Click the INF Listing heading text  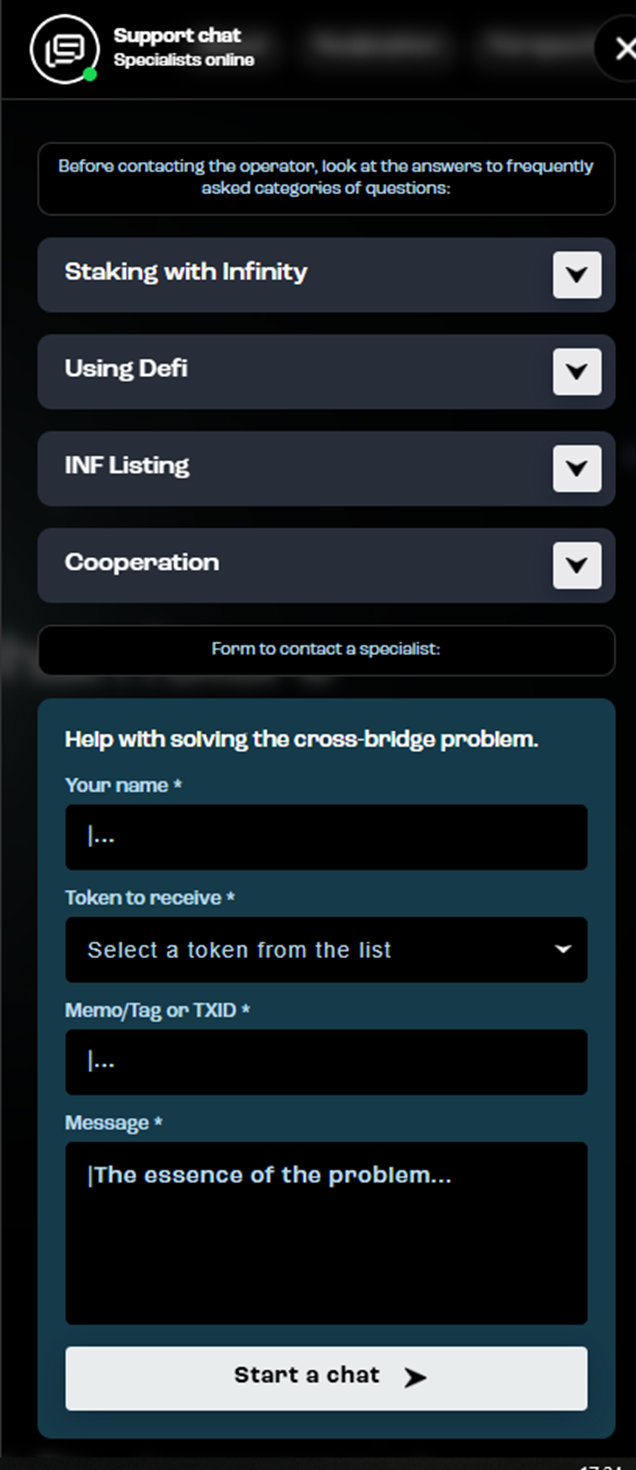[127, 466]
